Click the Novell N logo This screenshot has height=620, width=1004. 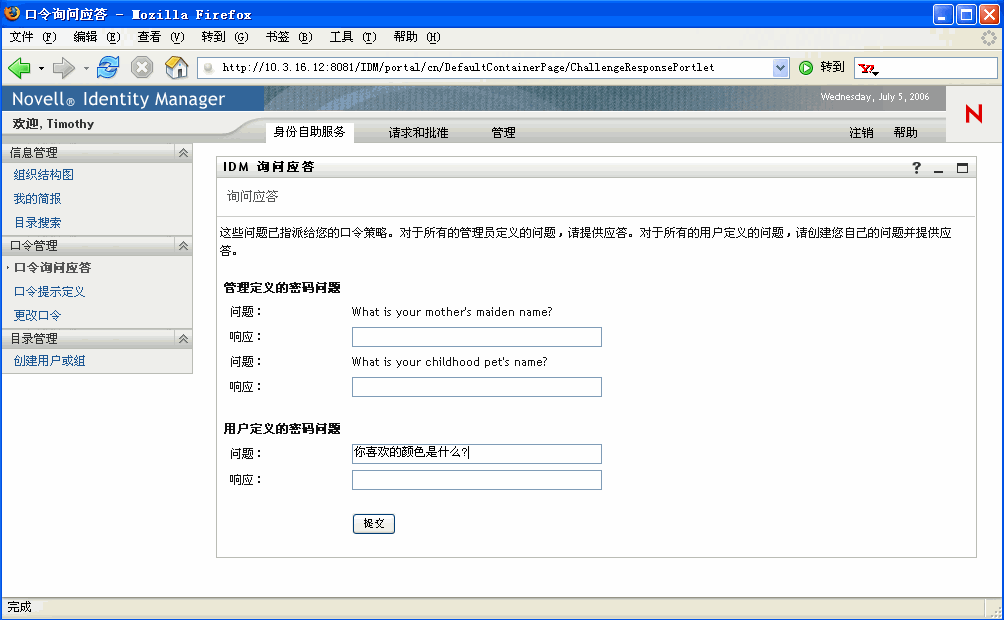(x=974, y=114)
